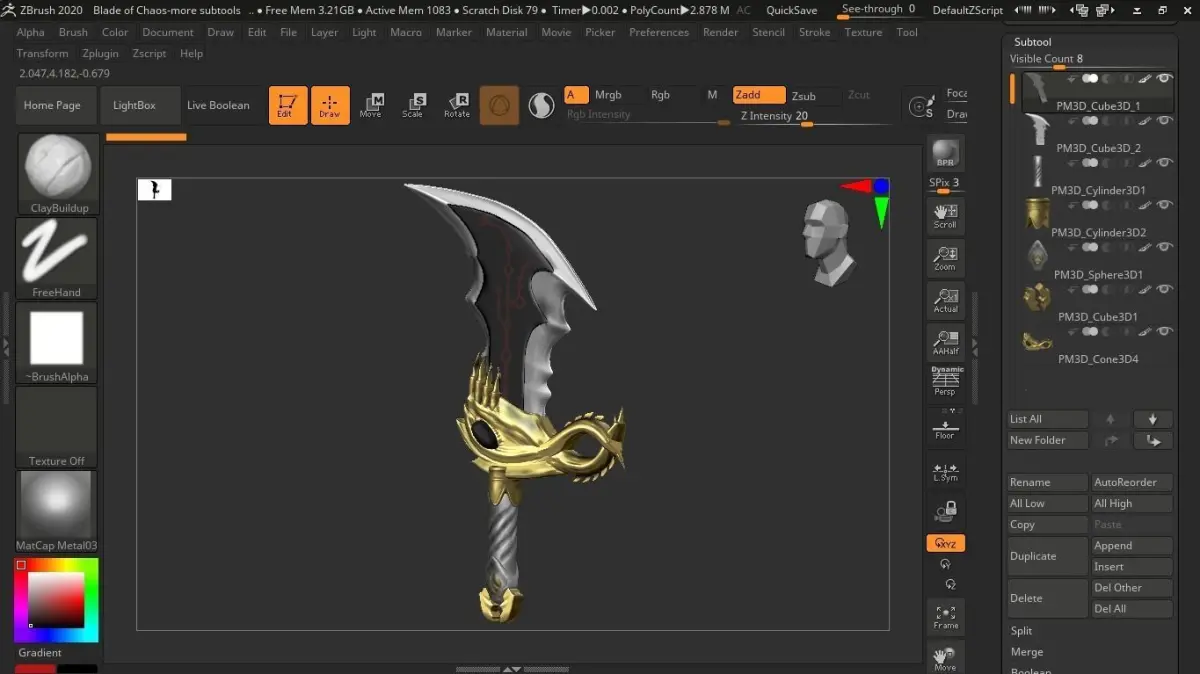Click the BPR render button
This screenshot has height=674, width=1200.
(945, 154)
